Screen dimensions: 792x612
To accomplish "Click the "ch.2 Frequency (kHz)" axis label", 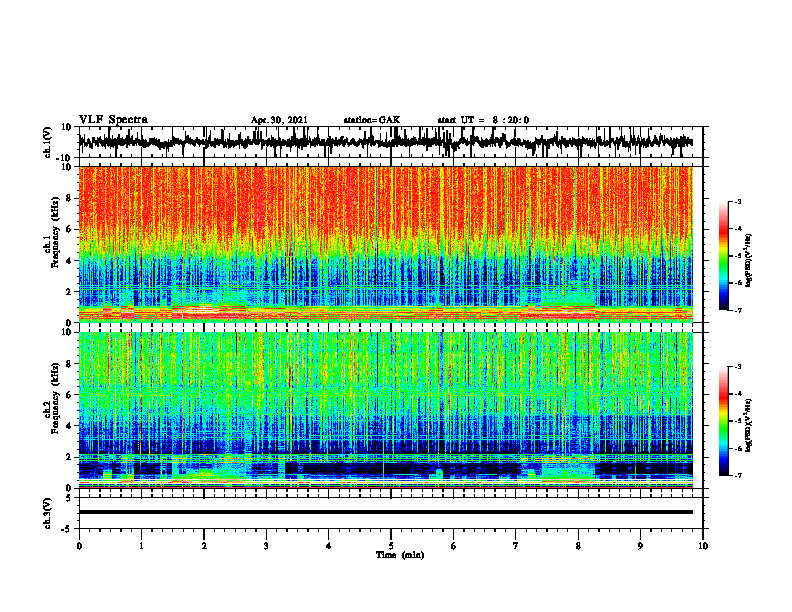I will [x=52, y=398].
